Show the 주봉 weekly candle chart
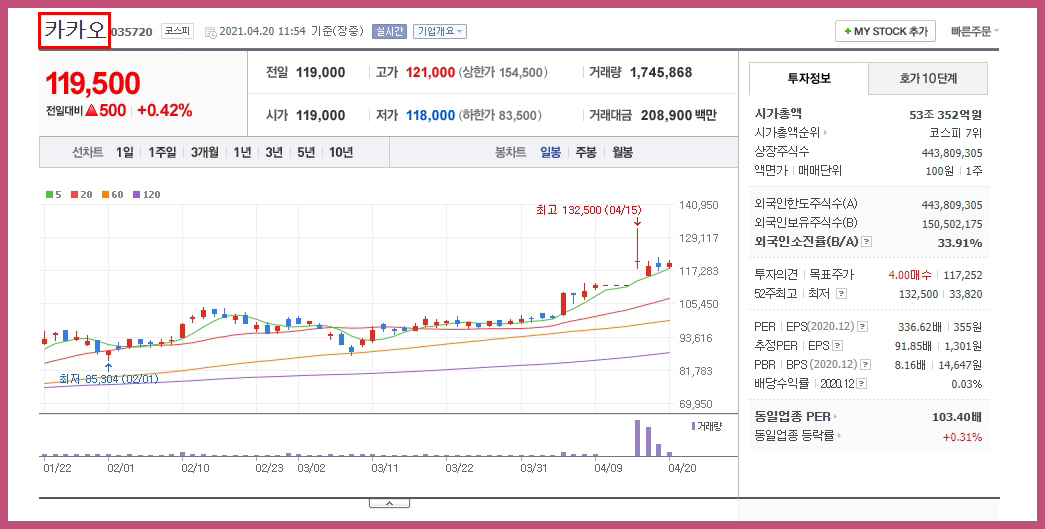The height and width of the screenshot is (529, 1045). (586, 153)
